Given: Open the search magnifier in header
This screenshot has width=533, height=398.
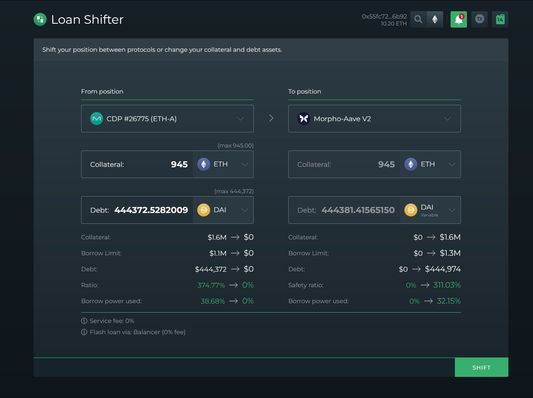Looking at the screenshot, I should tap(418, 19).
